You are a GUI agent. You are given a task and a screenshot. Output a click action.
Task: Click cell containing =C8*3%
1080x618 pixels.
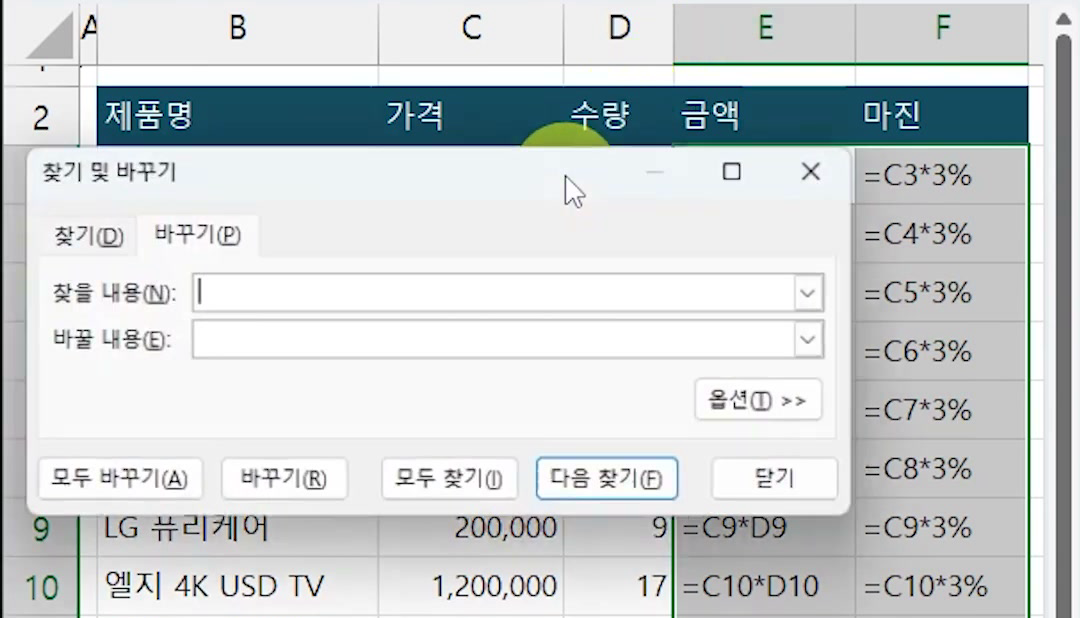pyautogui.click(x=942, y=469)
